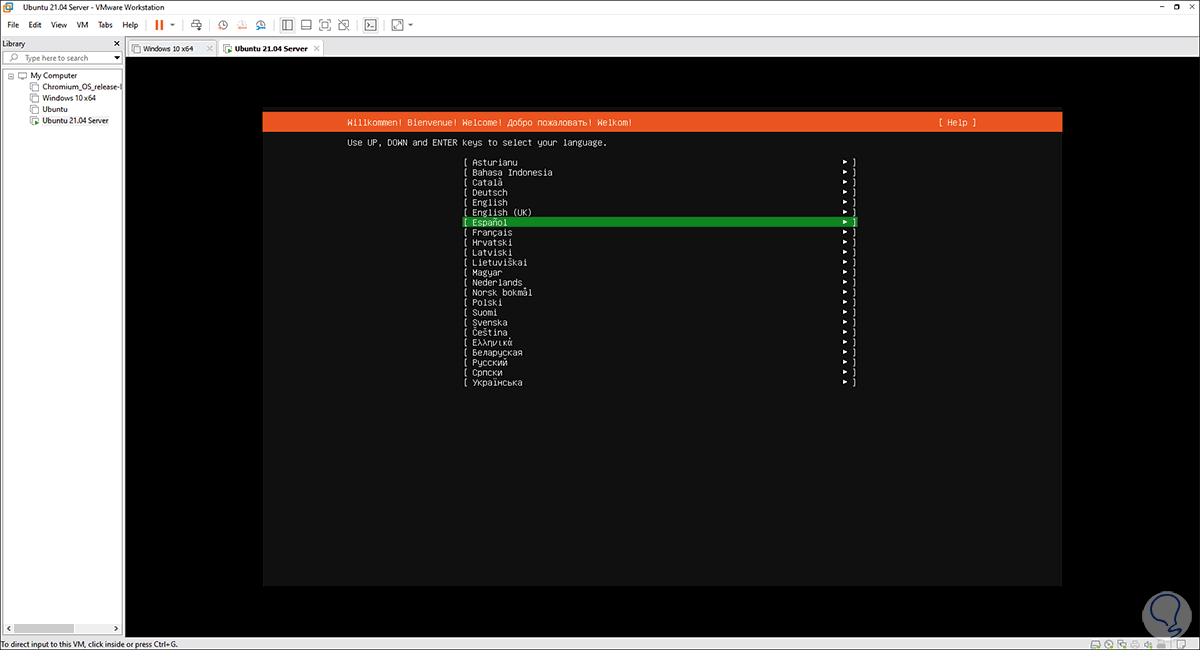Select Bahasa Indonesia language option
Screen dimensions: 1200x650
[x=660, y=172]
